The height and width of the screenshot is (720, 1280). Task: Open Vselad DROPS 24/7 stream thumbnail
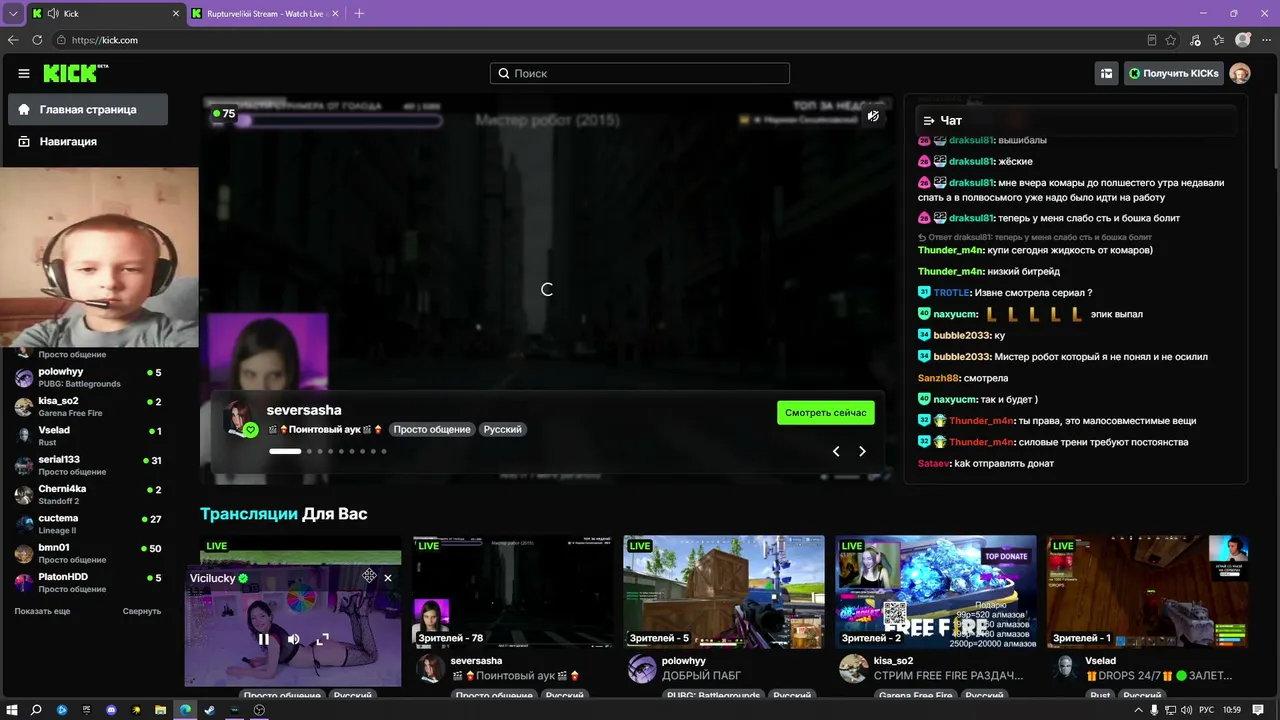coord(1148,592)
